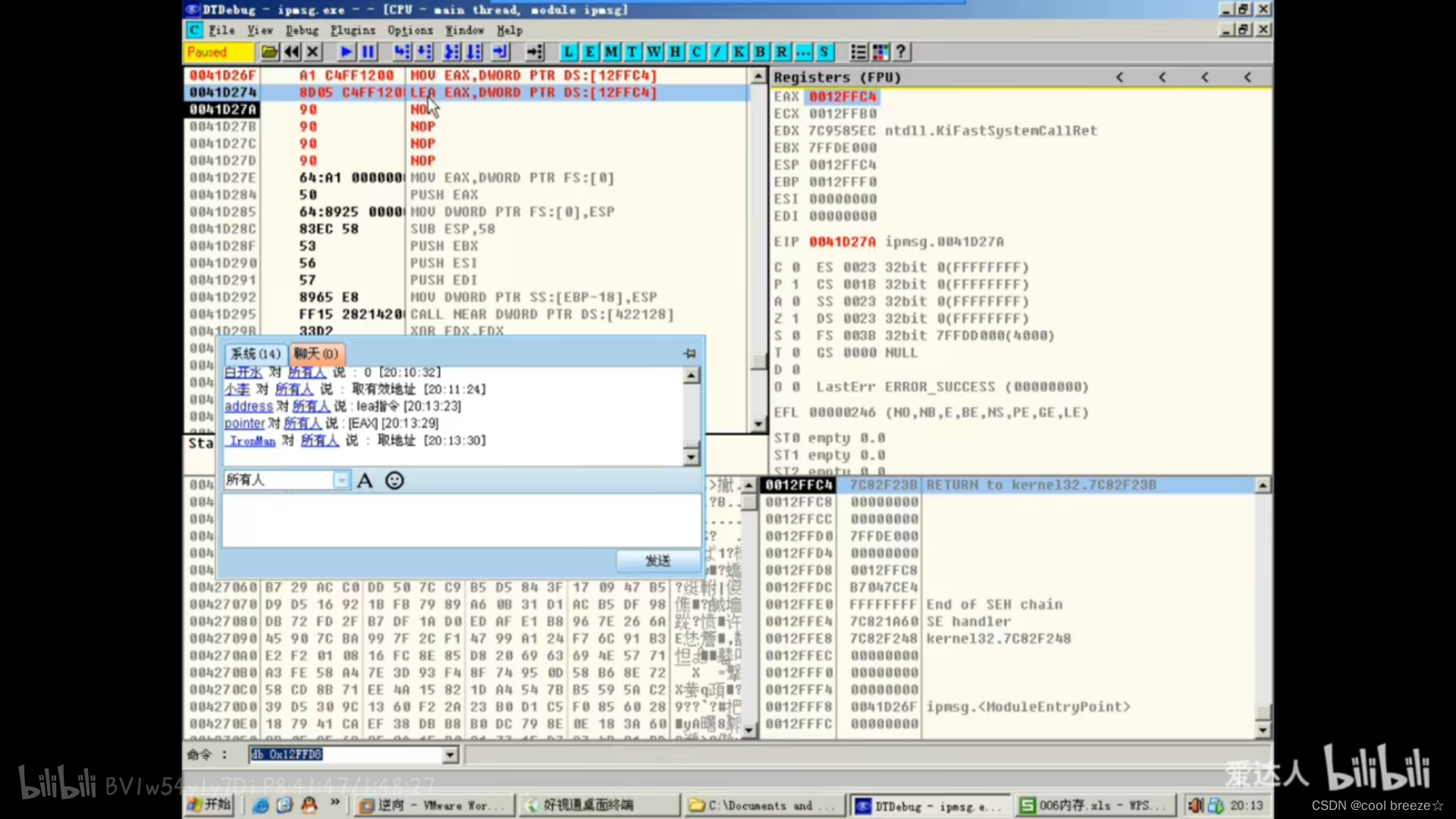
Task: Pause execution with the pause icon
Action: [x=369, y=52]
